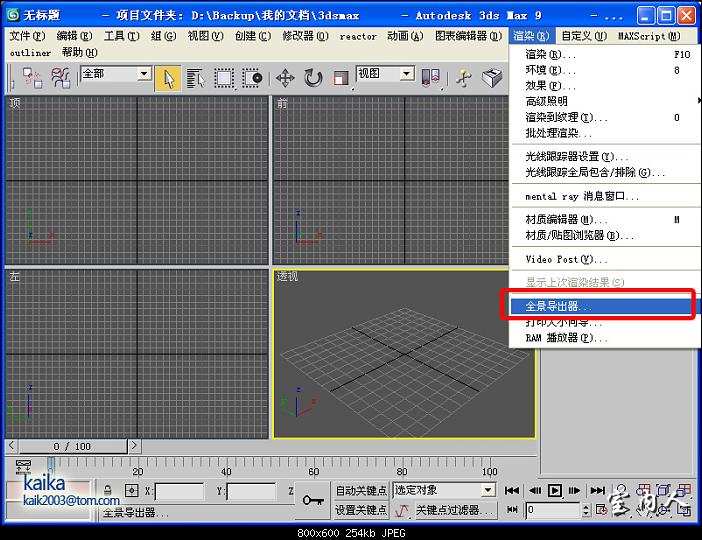Toggle the 设置关键点 button
The height and width of the screenshot is (540, 702).
point(361,510)
